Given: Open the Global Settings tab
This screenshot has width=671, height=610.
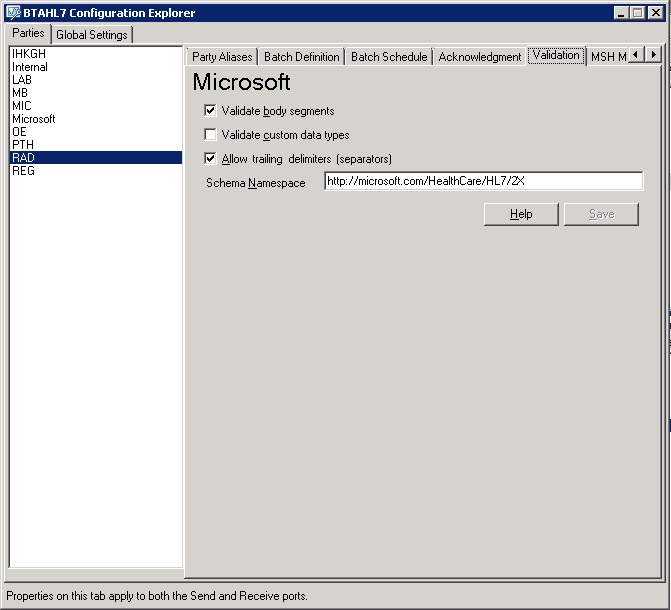Looking at the screenshot, I should (92, 35).
